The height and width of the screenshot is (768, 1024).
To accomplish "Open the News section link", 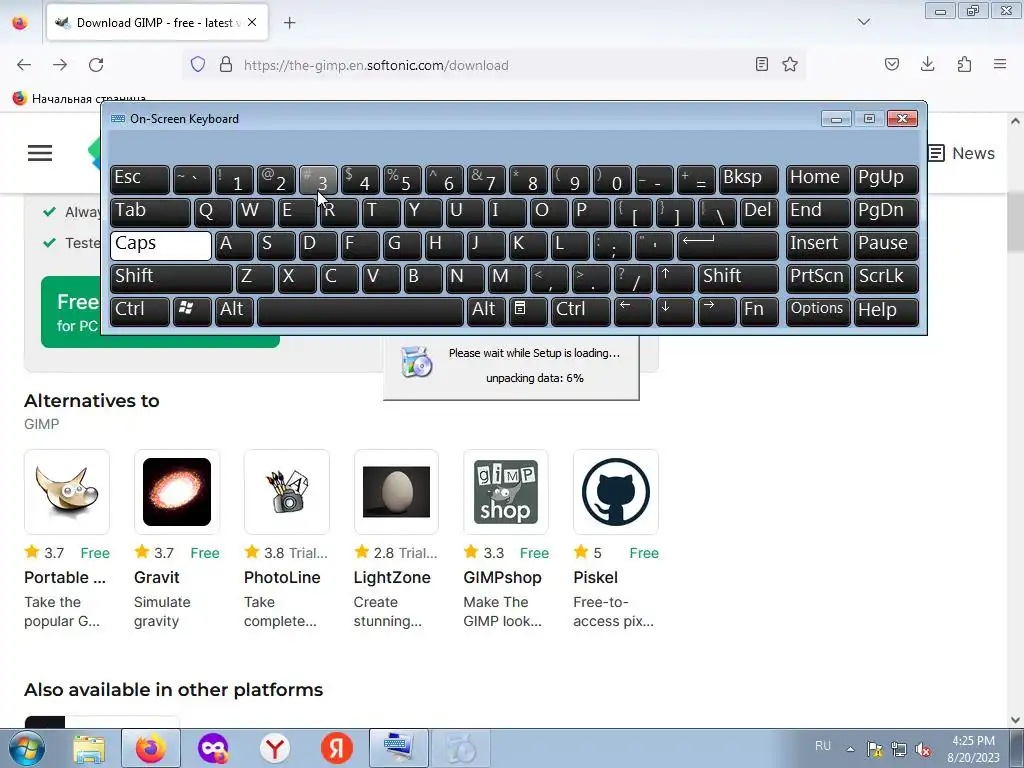I will [961, 153].
